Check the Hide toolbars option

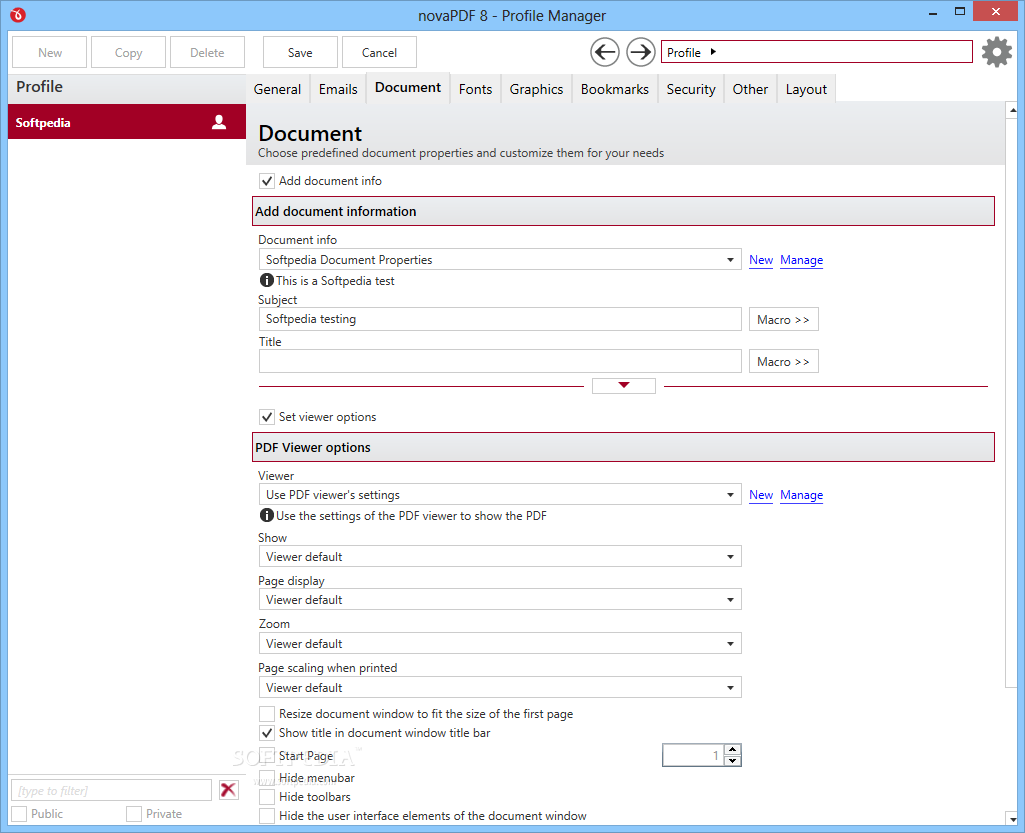267,796
